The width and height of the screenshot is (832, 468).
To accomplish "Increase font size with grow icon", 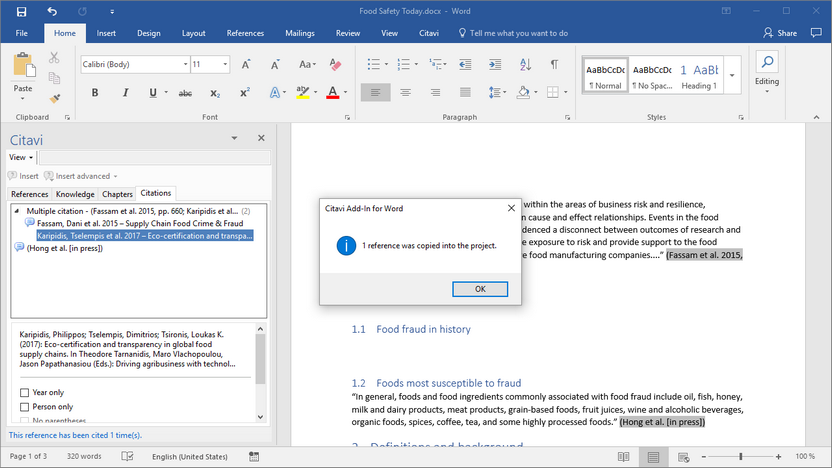I will coord(246,65).
